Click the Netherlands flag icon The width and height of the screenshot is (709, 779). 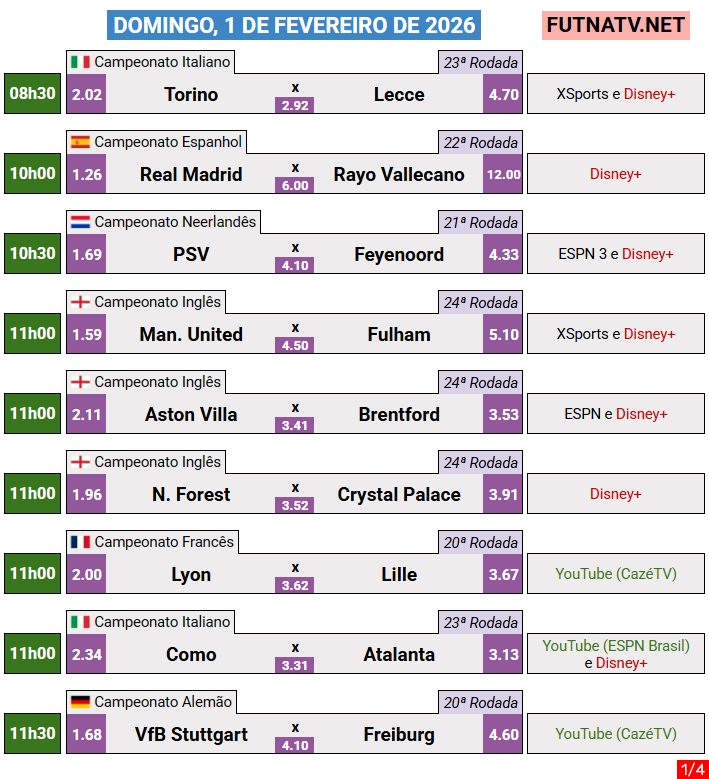[80, 222]
